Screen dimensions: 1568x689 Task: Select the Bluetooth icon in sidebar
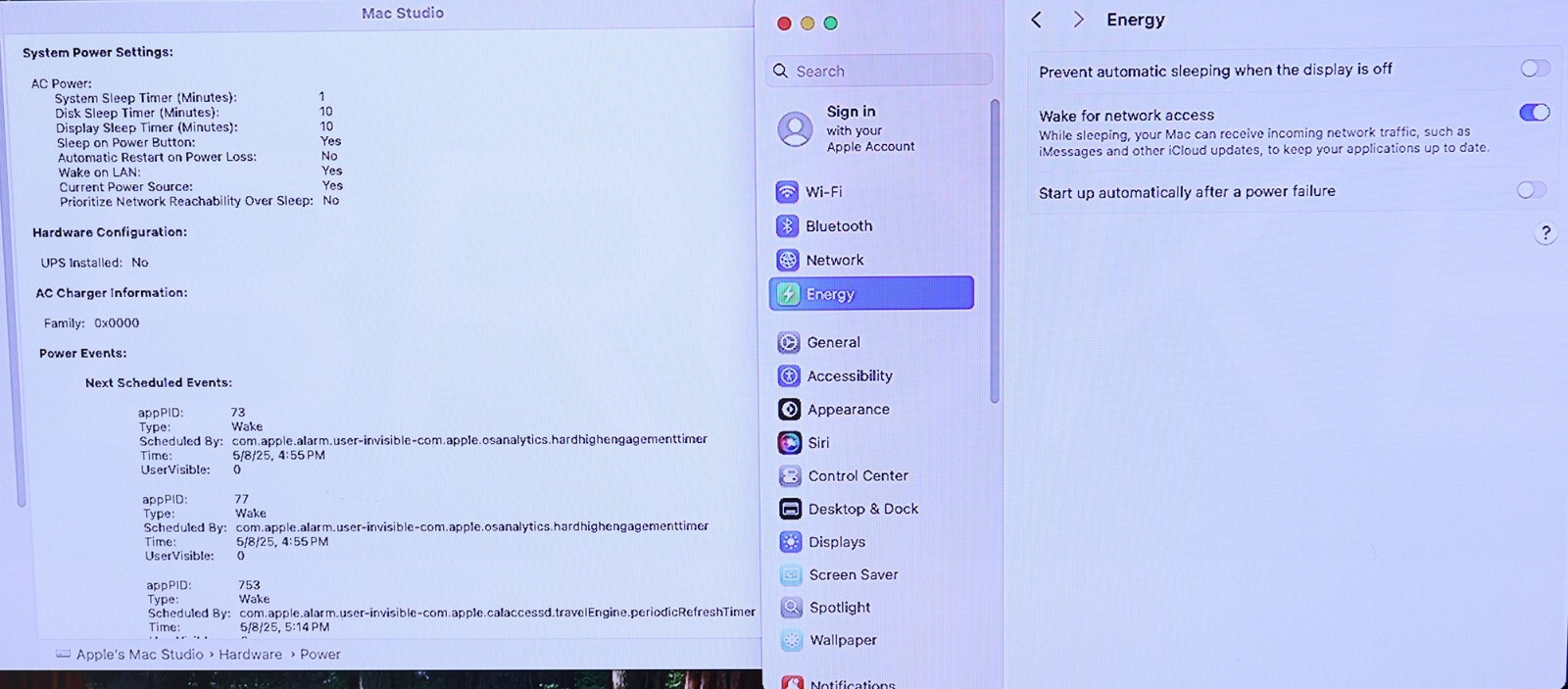(787, 226)
